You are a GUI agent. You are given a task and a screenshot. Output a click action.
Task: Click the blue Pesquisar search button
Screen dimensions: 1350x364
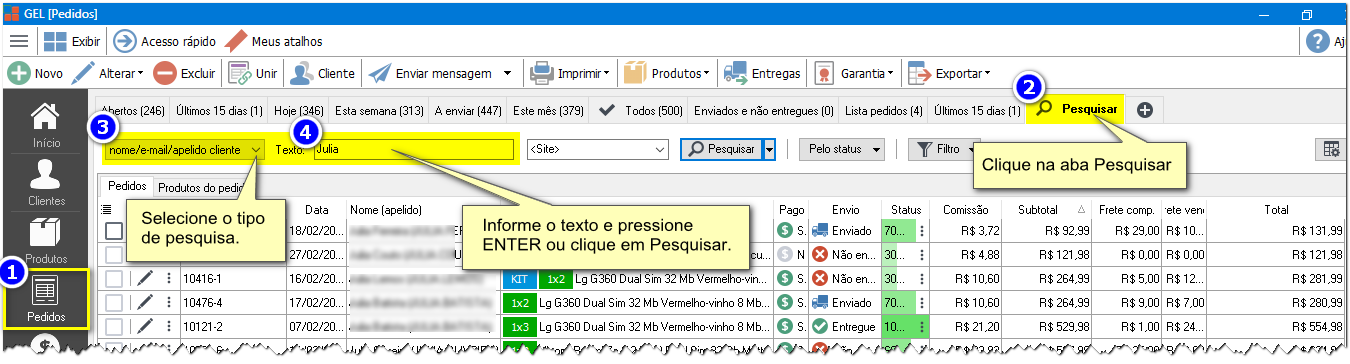pos(721,149)
